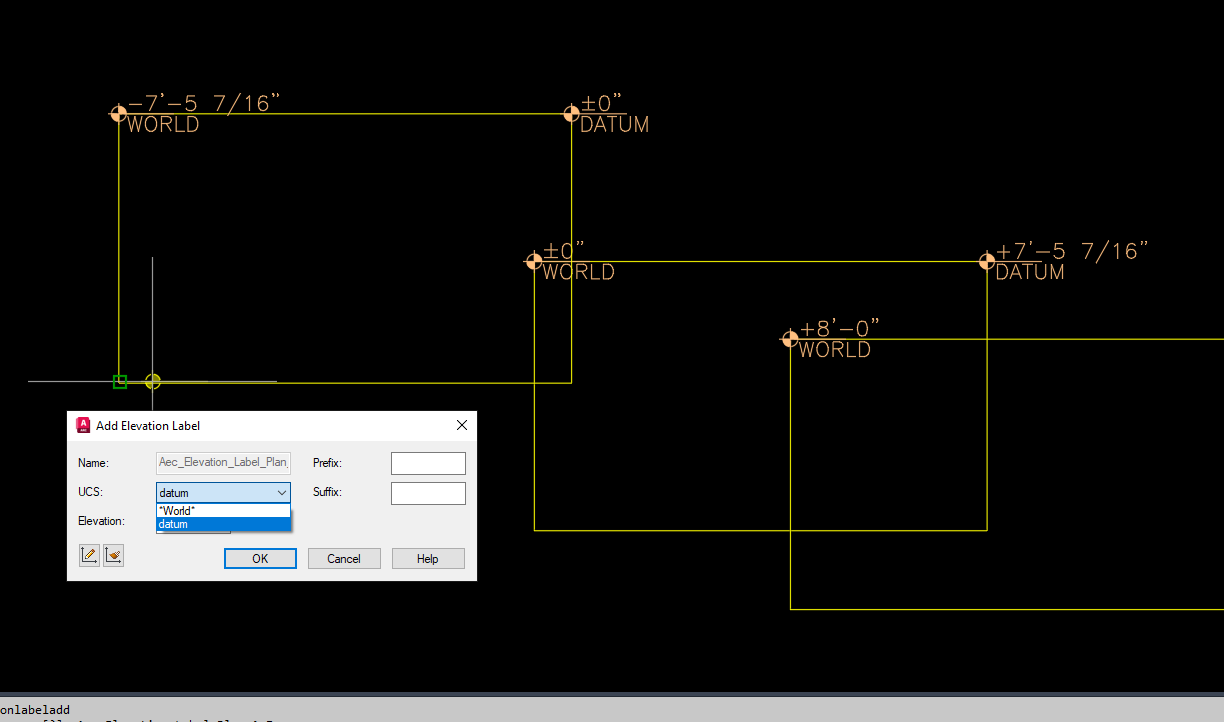1224x722 pixels.
Task: Open the UCS dropdown arrow
Action: click(282, 492)
